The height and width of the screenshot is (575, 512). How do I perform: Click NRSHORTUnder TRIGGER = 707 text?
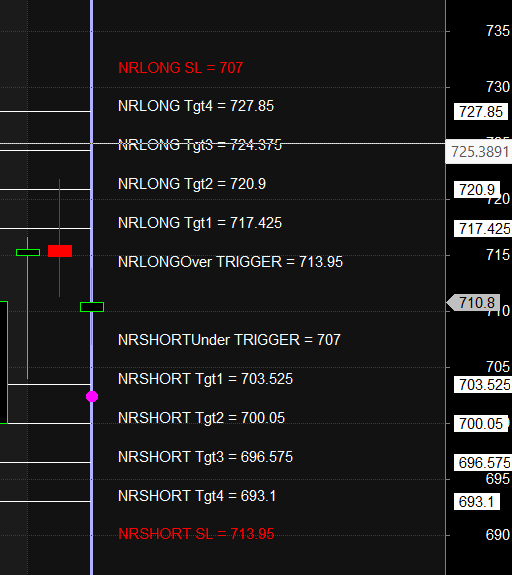tap(229, 340)
